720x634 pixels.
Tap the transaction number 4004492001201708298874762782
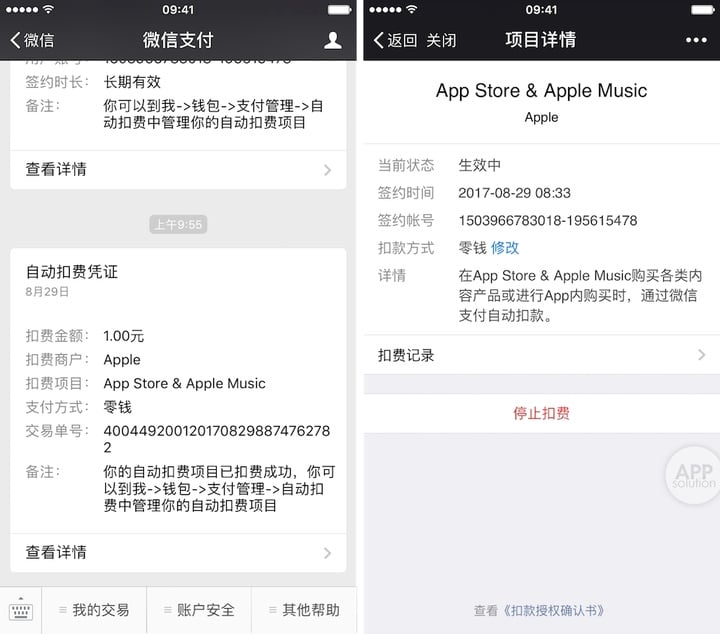(217, 438)
